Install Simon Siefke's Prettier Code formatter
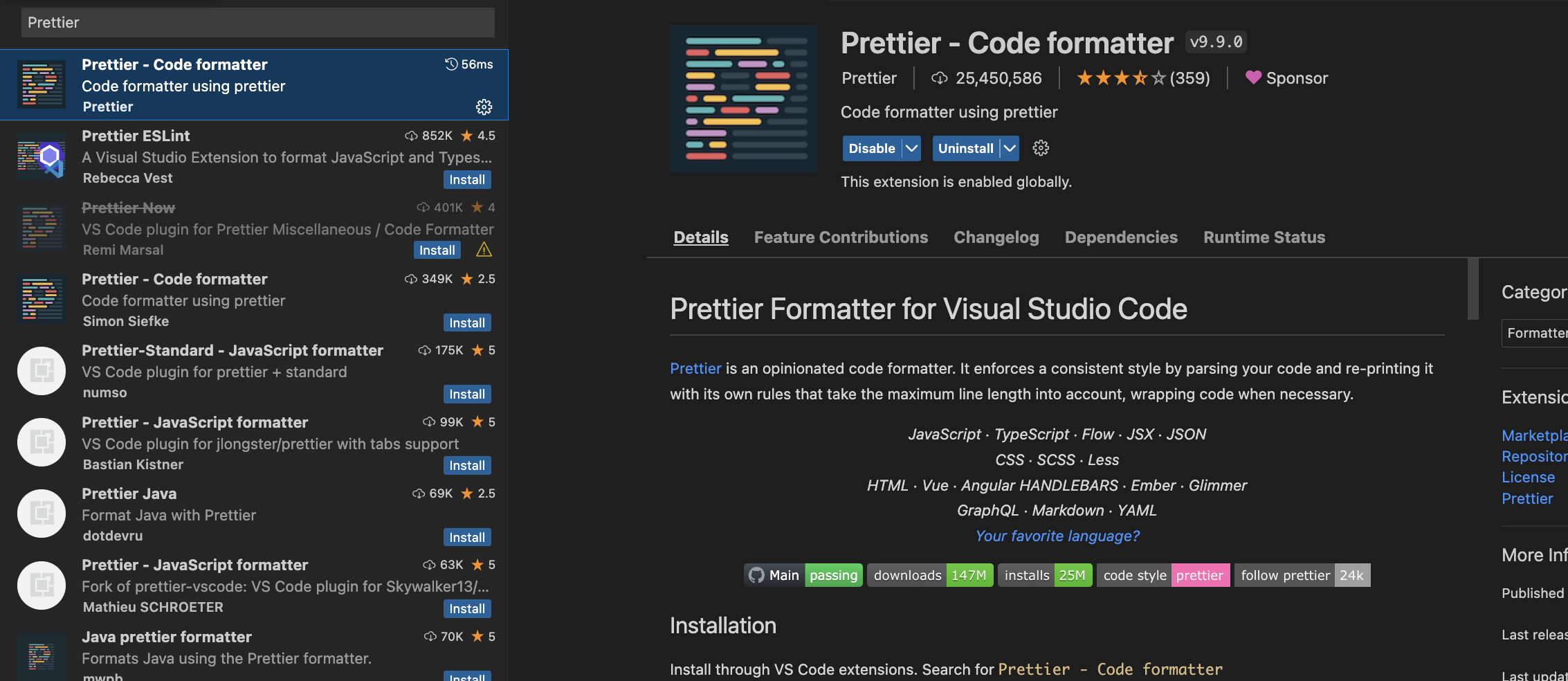1568x681 pixels. pyautogui.click(x=467, y=323)
